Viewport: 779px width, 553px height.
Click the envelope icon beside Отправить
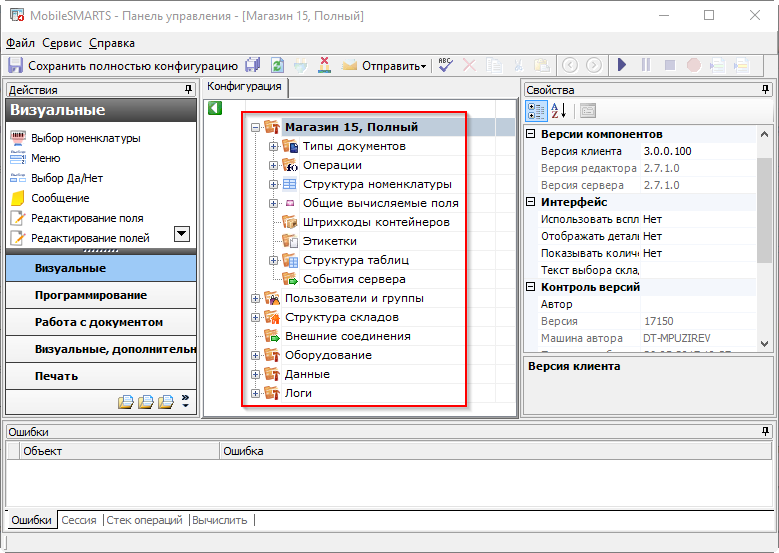point(349,65)
